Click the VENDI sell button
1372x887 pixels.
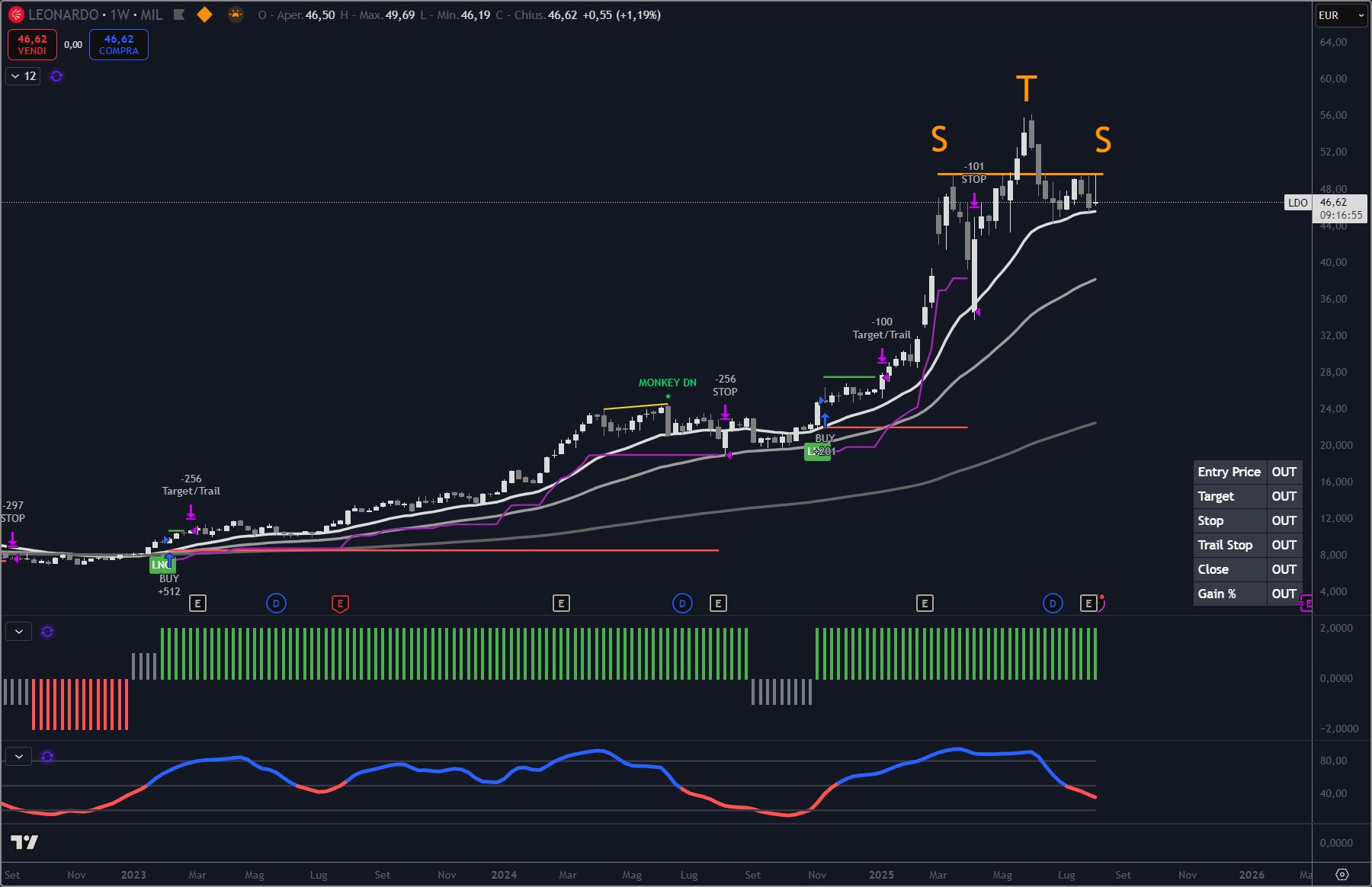coord(32,44)
